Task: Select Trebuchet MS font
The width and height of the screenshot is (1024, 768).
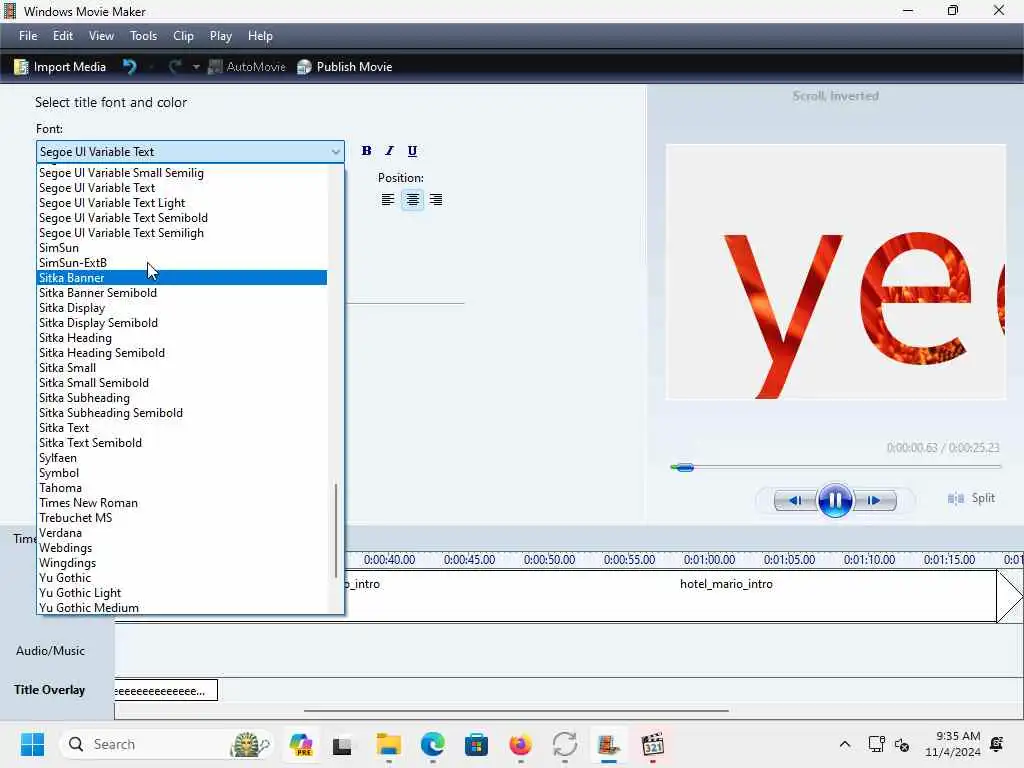Action: click(182, 518)
